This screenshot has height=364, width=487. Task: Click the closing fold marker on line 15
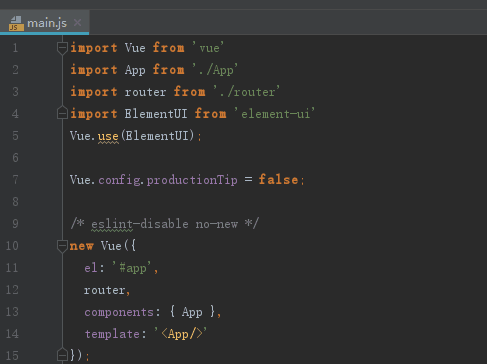[62, 355]
